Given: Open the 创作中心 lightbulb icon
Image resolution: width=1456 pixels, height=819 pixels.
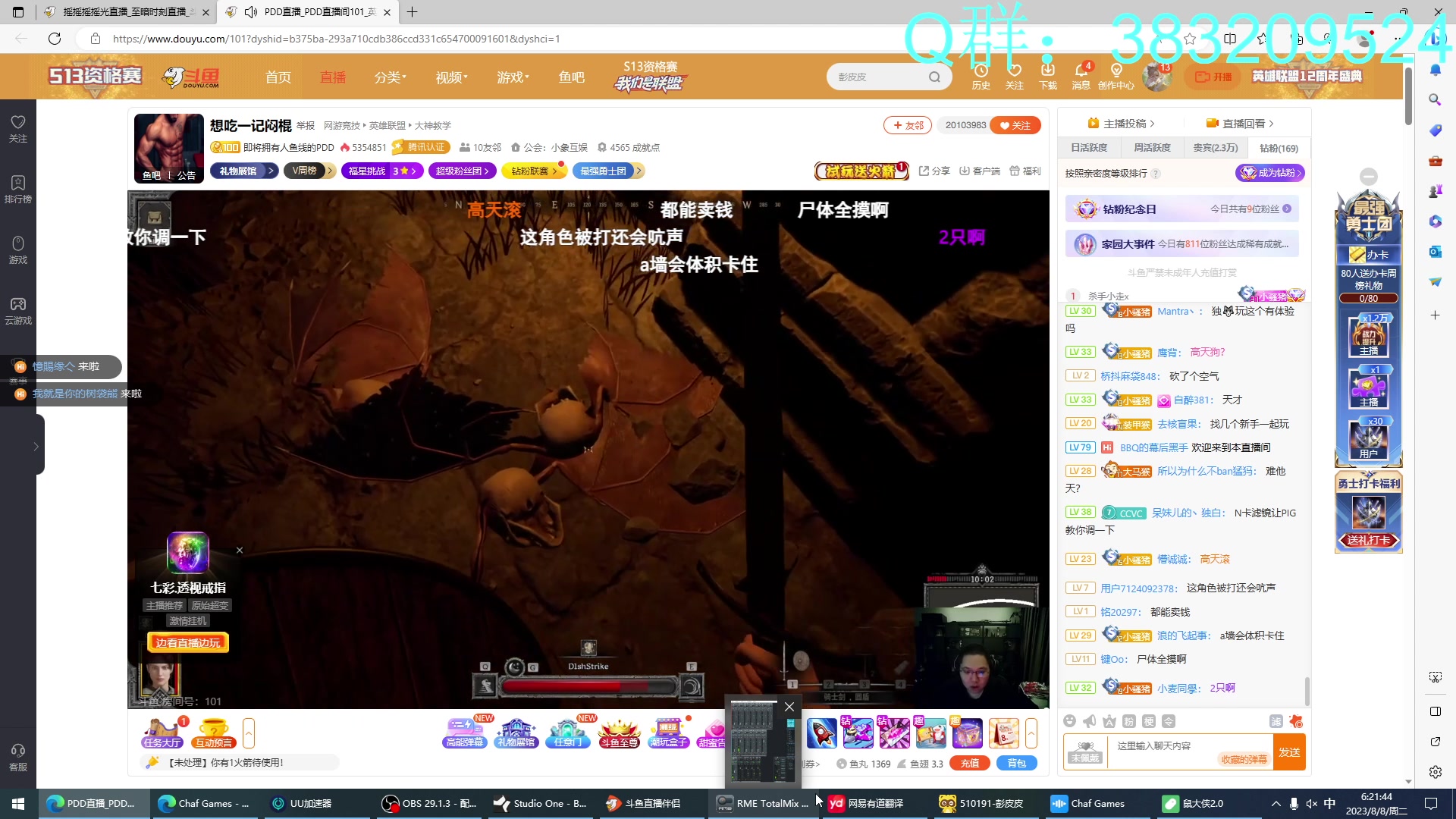Looking at the screenshot, I should coord(1116,77).
